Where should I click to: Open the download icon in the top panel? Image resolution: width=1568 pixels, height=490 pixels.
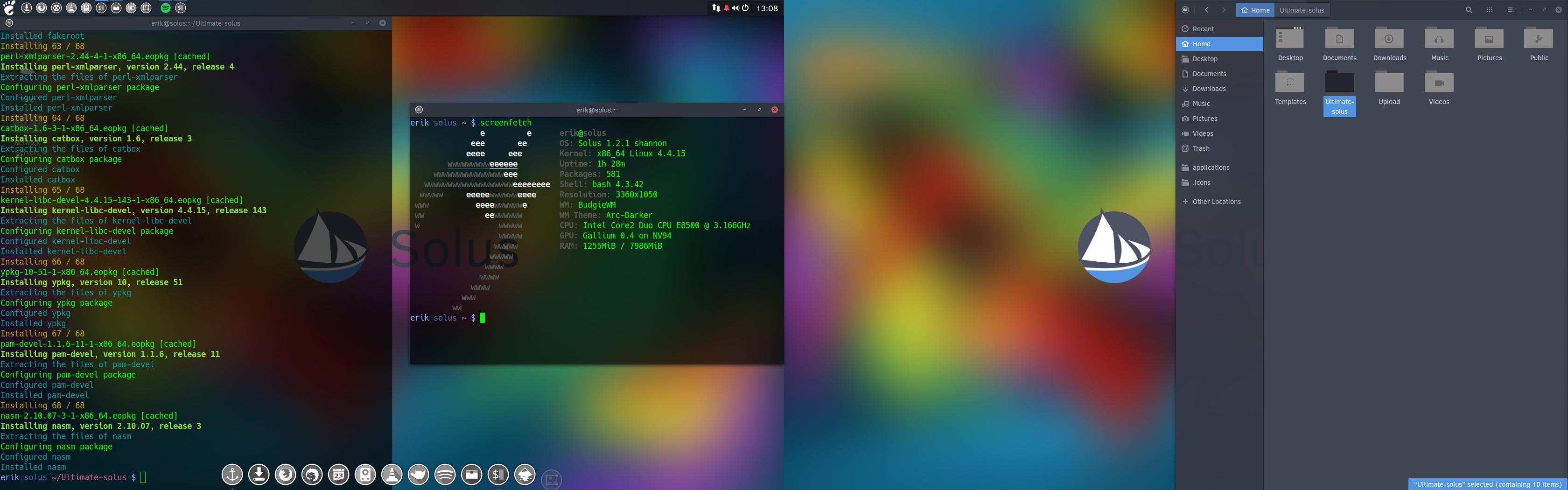(x=26, y=8)
